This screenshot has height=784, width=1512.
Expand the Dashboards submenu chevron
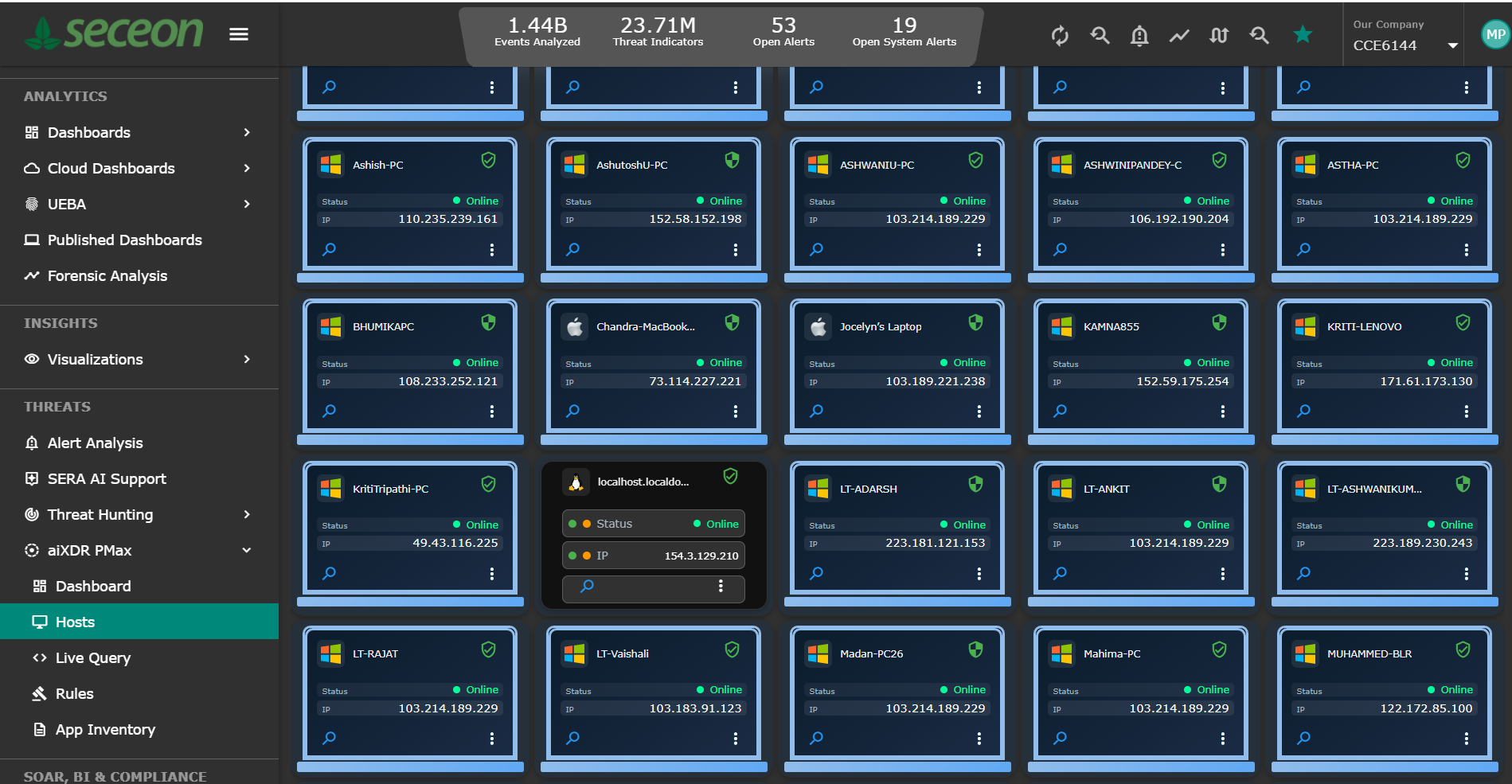point(247,132)
